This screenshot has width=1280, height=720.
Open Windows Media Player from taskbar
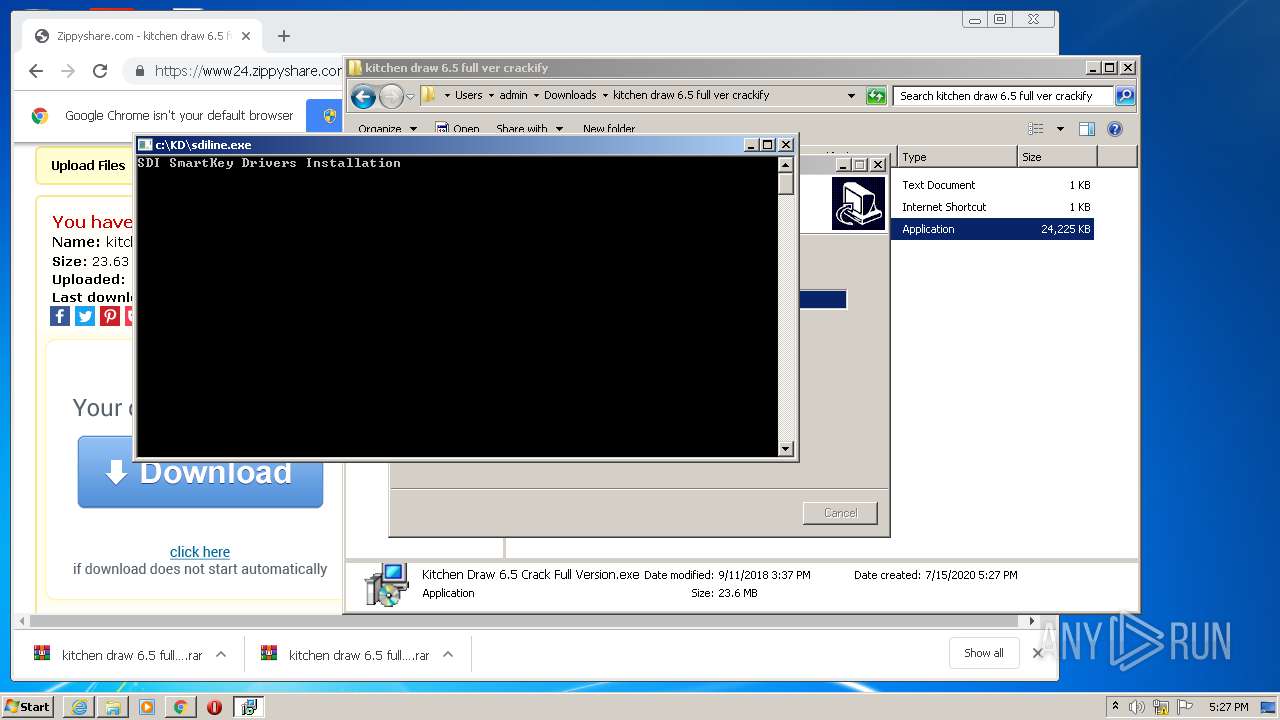click(x=147, y=707)
